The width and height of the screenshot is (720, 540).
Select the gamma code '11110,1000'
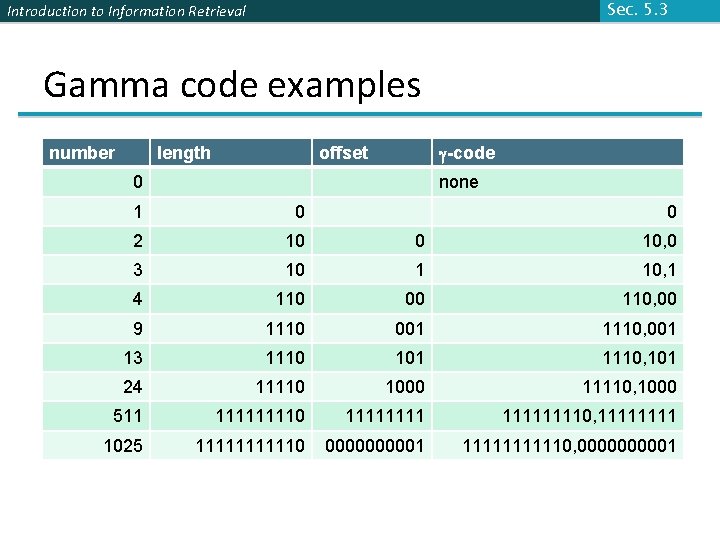click(558, 387)
